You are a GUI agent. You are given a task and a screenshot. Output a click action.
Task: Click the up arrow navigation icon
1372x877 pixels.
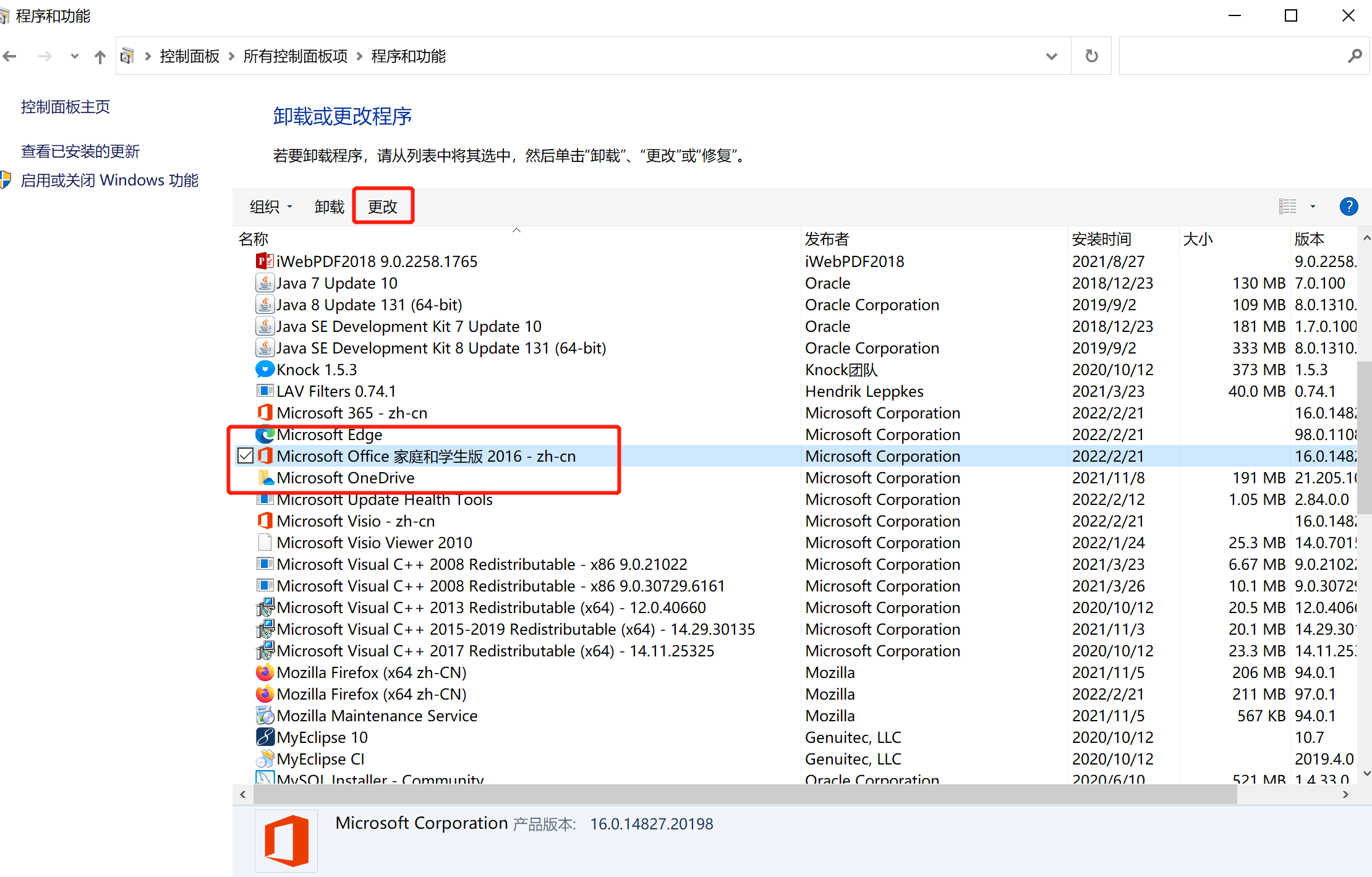pos(100,57)
